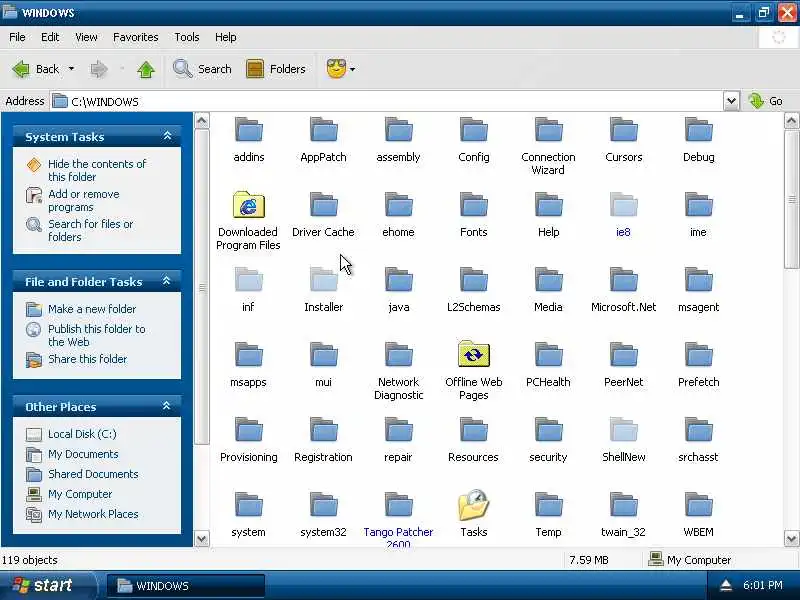Click the file list scroll down arrow
The height and width of the screenshot is (600, 800).
point(791,538)
